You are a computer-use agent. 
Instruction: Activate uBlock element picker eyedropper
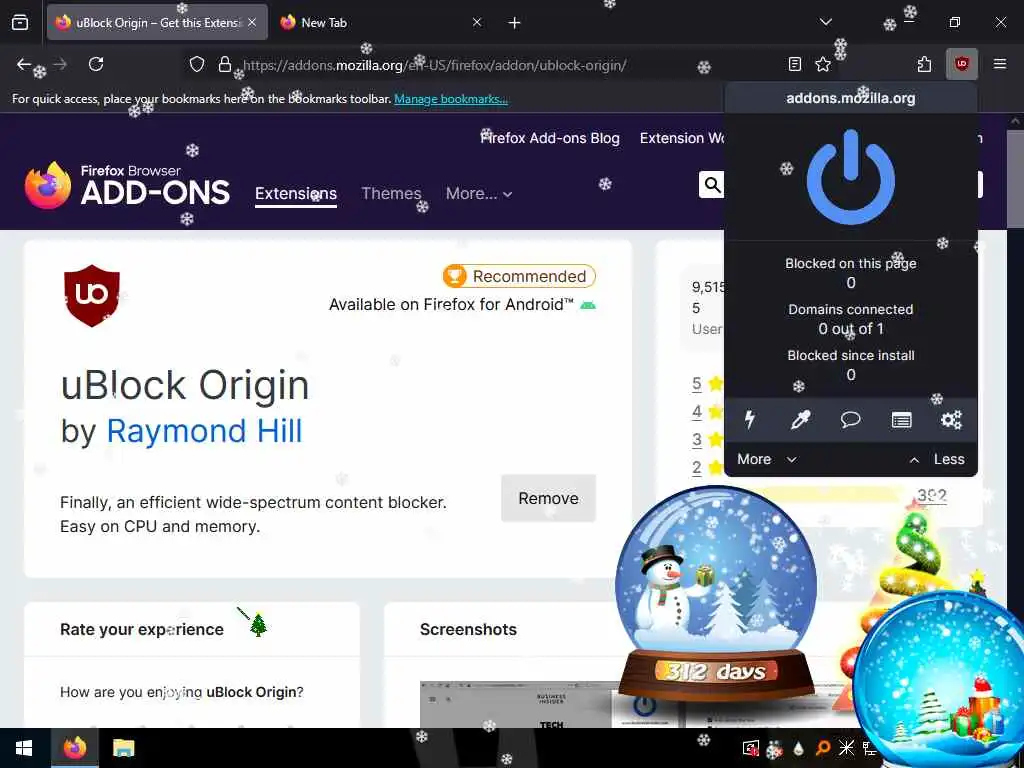pyautogui.click(x=800, y=419)
